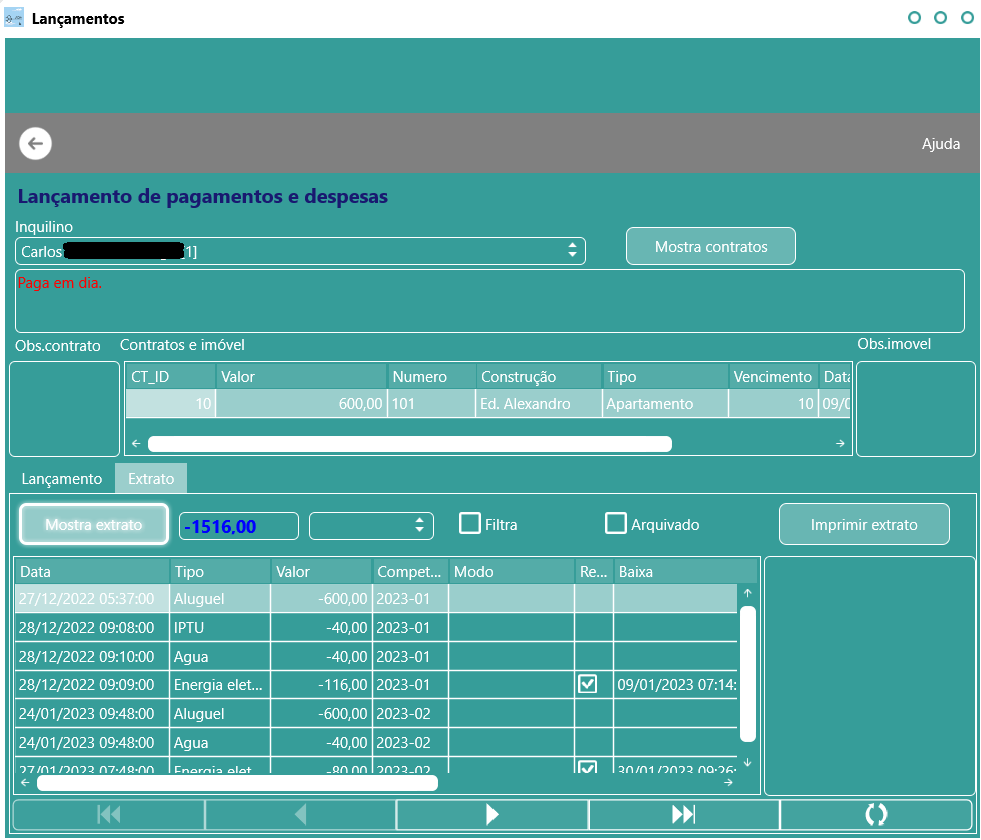
Task: Go to previous record arrow icon
Action: click(301, 814)
